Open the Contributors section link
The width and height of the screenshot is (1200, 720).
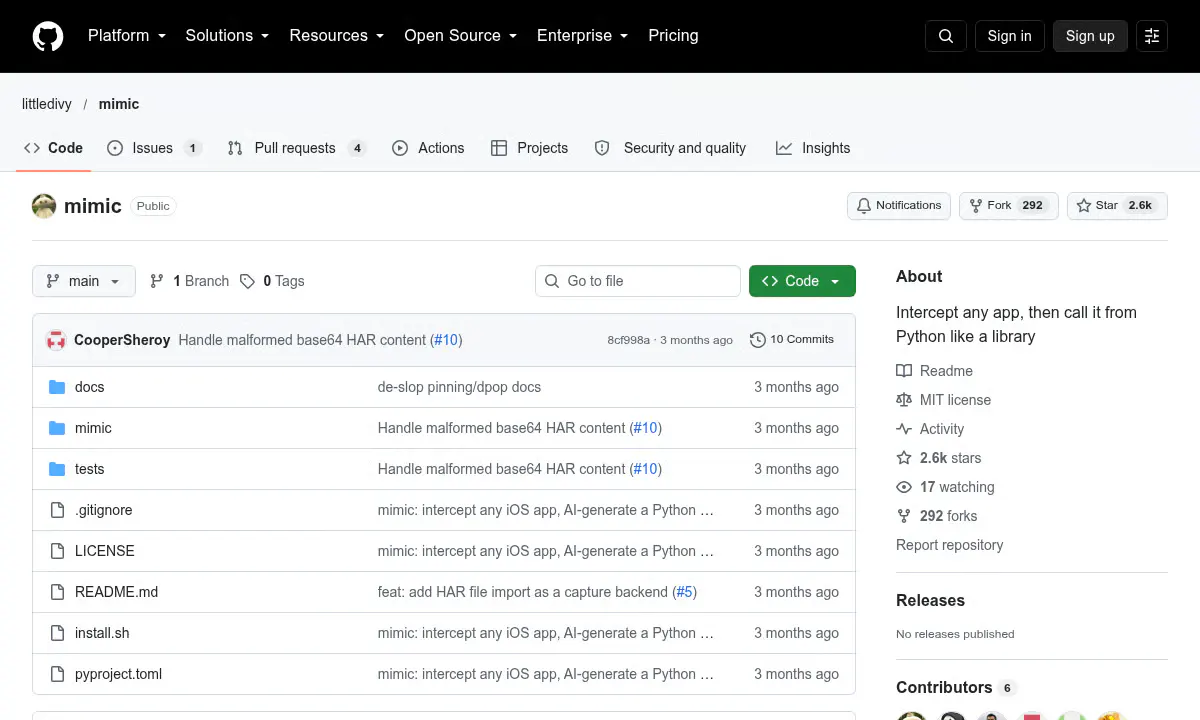tap(955, 687)
